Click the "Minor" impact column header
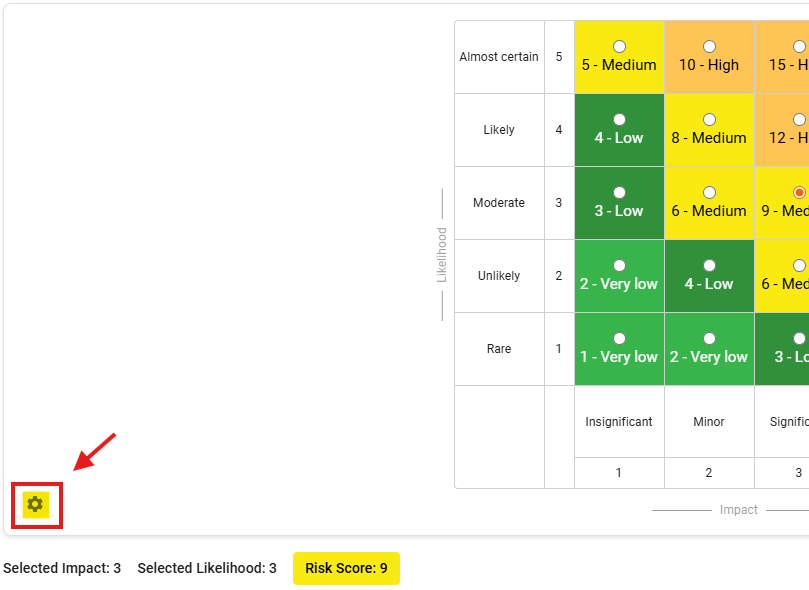Viewport: 809px width, 590px height. coord(709,422)
